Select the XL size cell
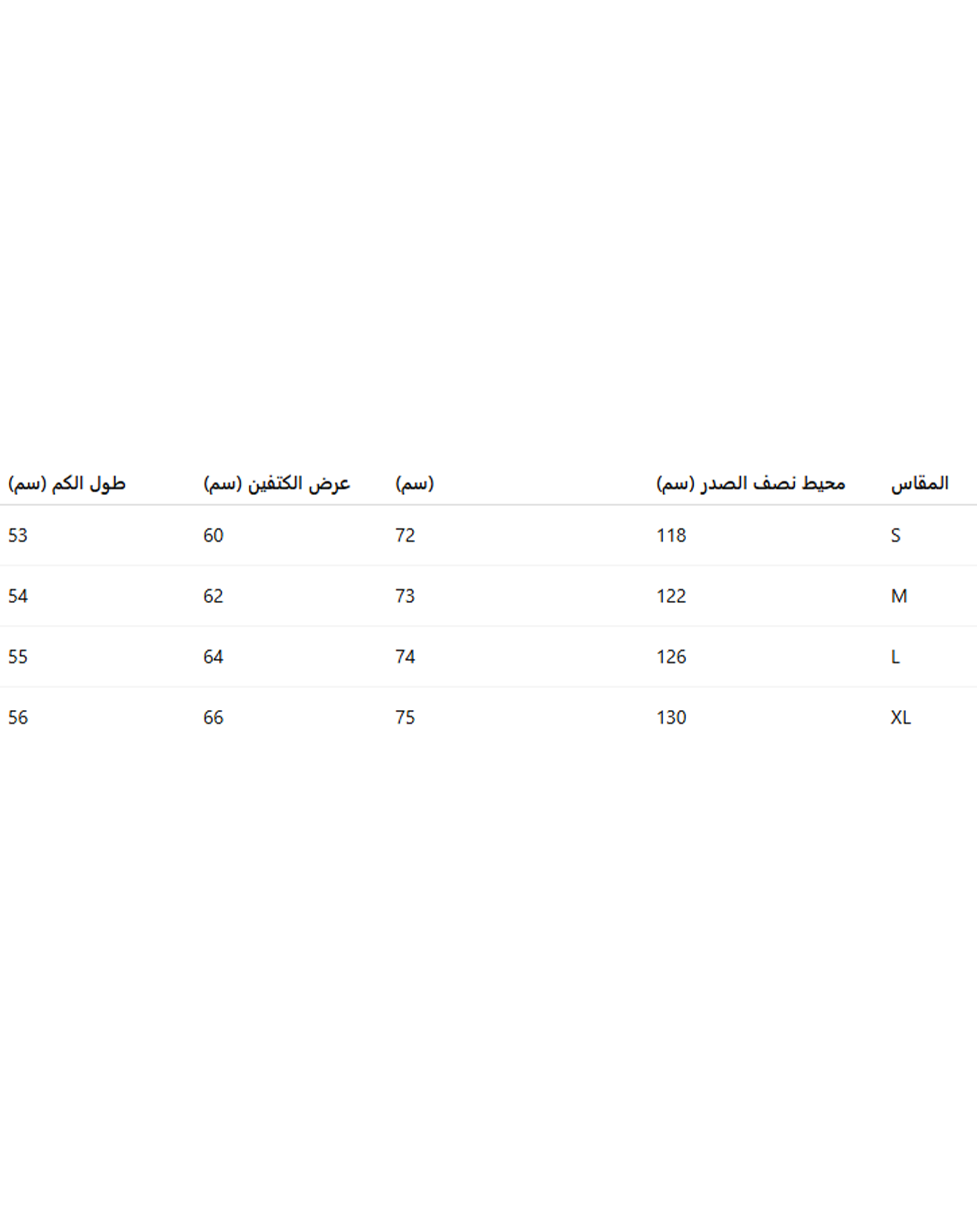Viewport: 977px width, 1232px height. pyautogui.click(x=900, y=717)
